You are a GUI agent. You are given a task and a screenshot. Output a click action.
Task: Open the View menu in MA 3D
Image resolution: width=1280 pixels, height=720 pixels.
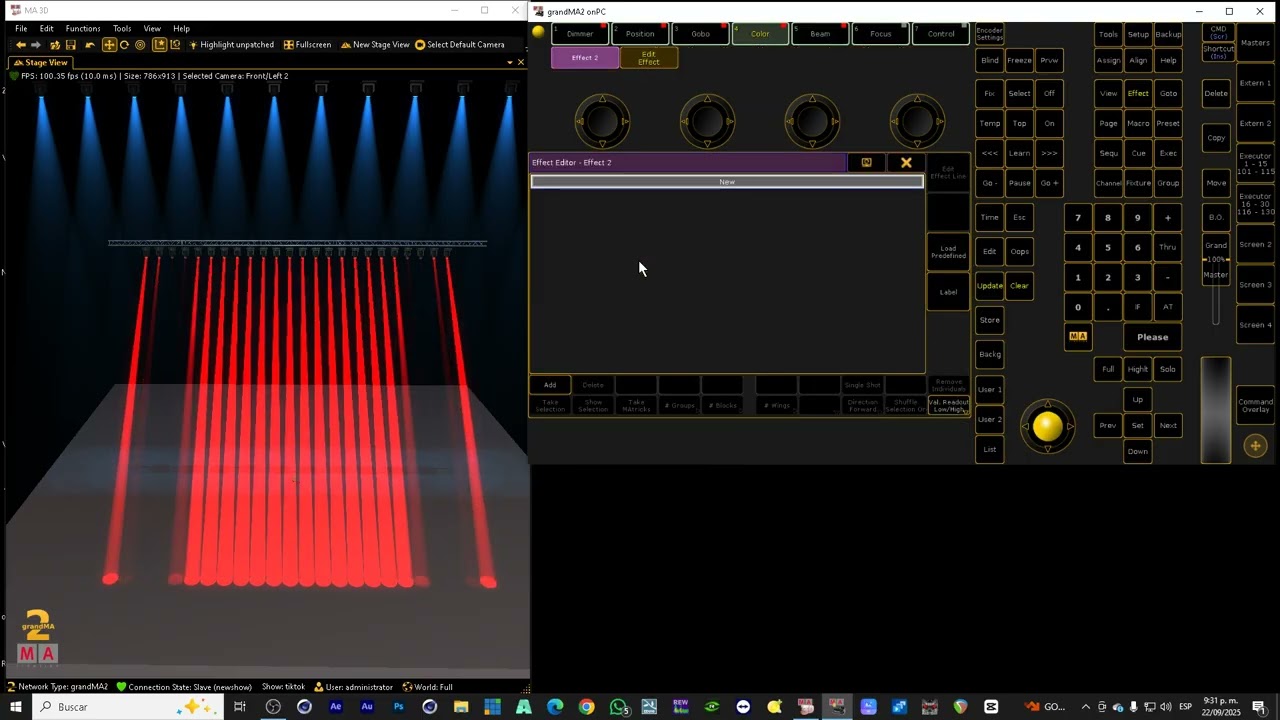[152, 28]
